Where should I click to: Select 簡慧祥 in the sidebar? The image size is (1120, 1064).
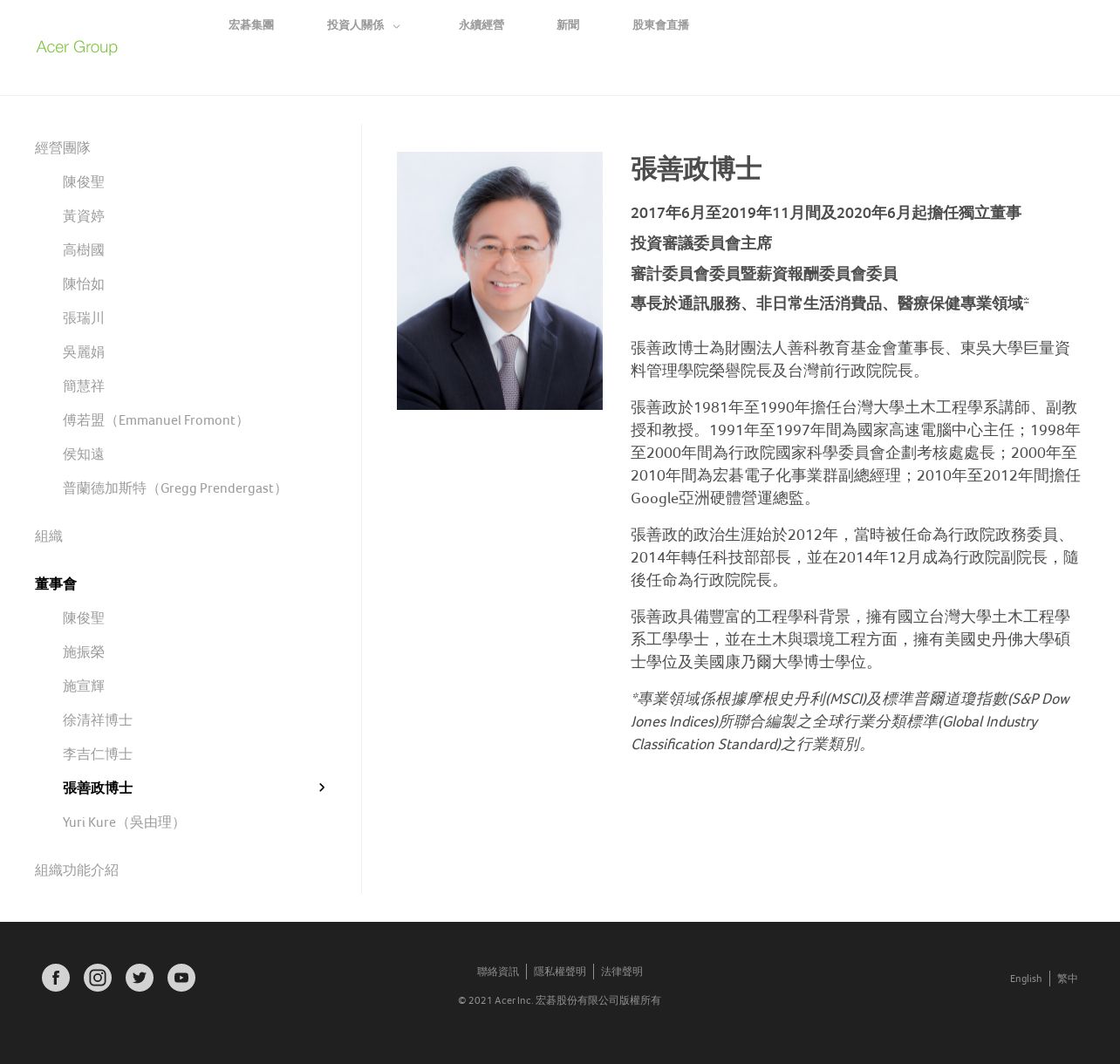coord(84,385)
